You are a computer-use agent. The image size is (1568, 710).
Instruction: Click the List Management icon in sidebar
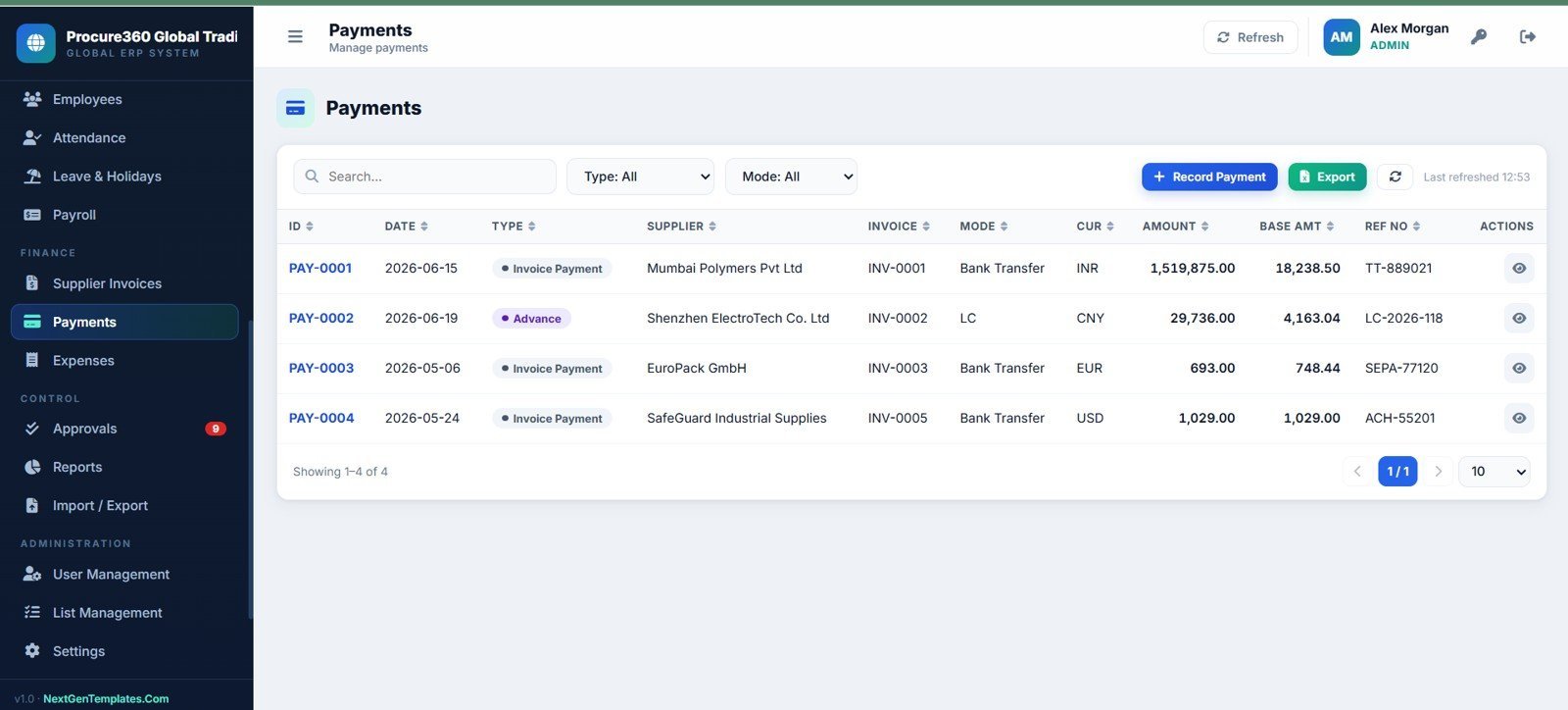[32, 613]
